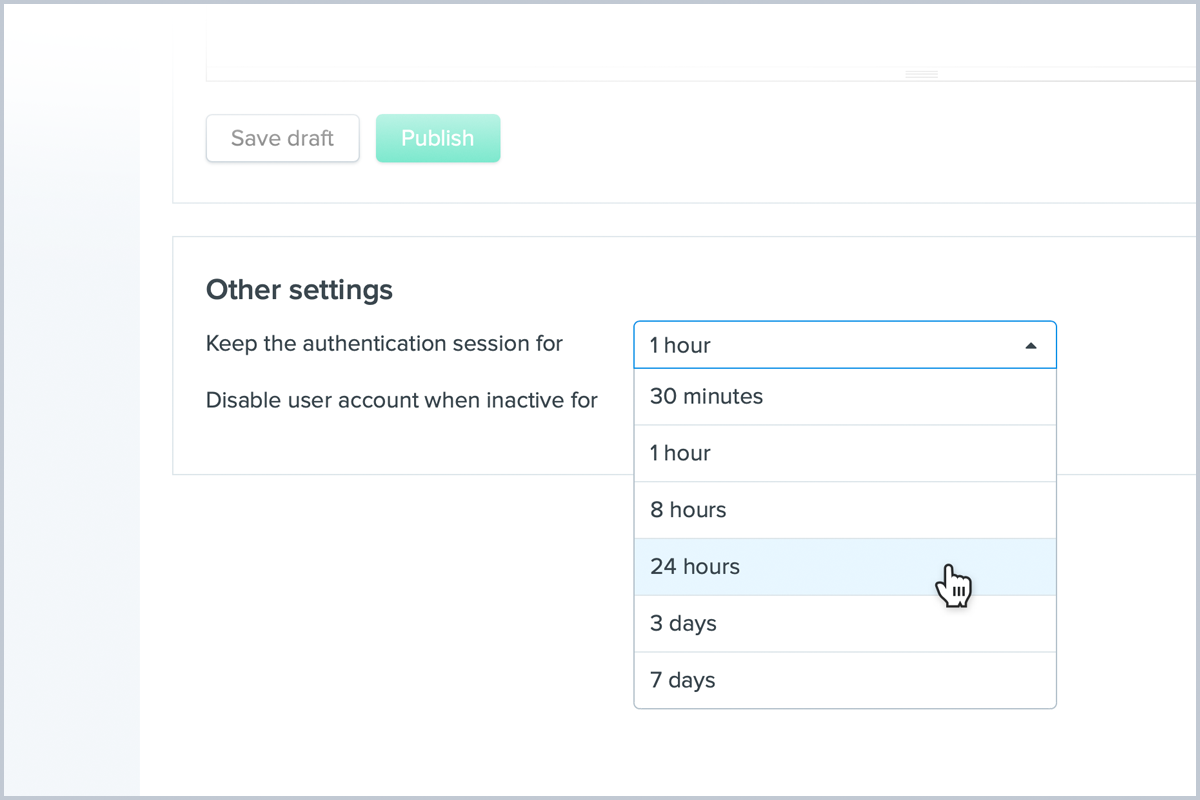This screenshot has width=1200, height=800.
Task: Click the 'Other settings' heading
Action: pyautogui.click(x=299, y=290)
